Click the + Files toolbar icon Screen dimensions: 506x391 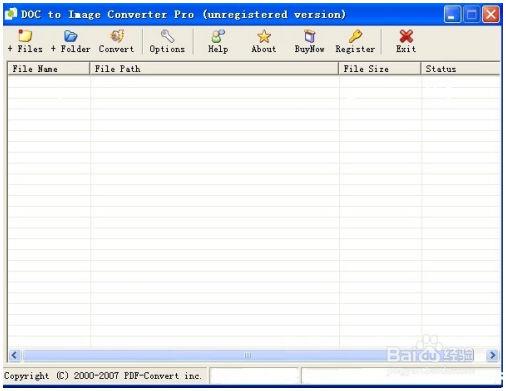(25, 36)
